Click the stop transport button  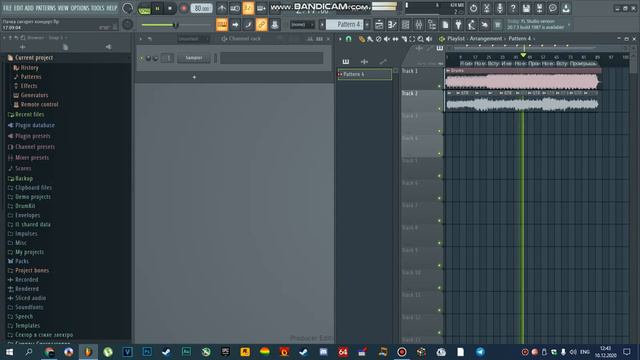[x=170, y=8]
